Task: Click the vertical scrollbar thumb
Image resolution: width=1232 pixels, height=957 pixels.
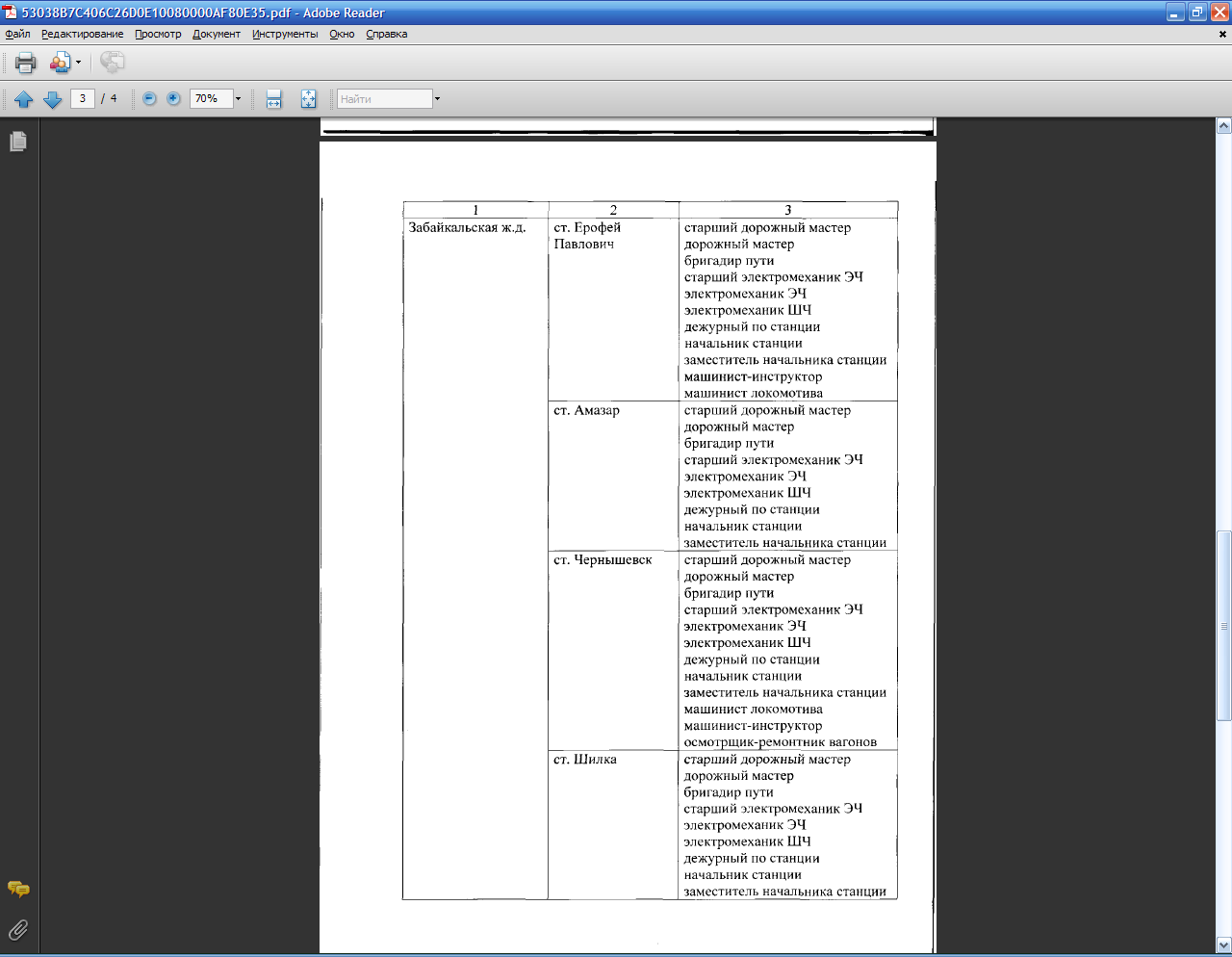Action: [x=1224, y=626]
